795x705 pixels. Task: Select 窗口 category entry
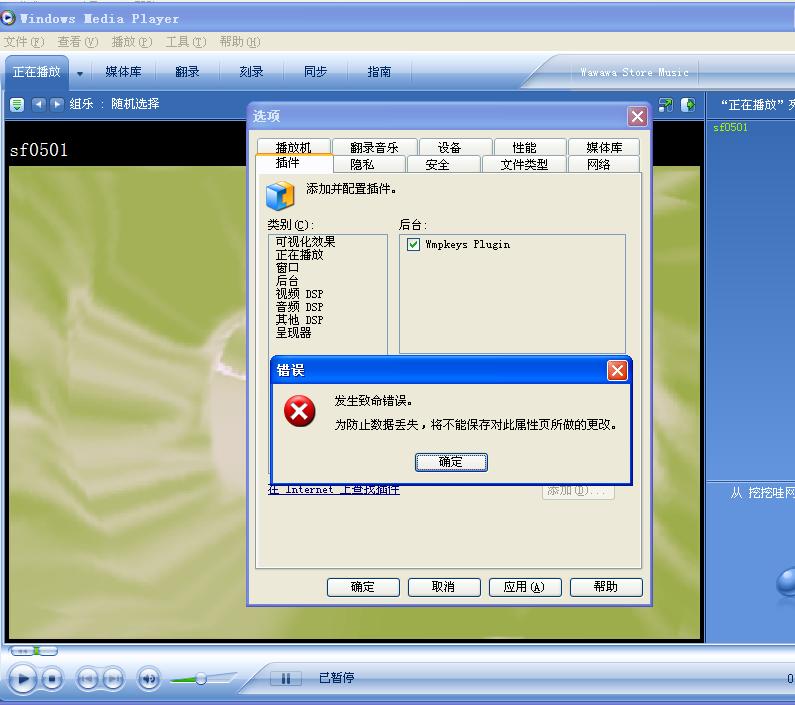287,268
